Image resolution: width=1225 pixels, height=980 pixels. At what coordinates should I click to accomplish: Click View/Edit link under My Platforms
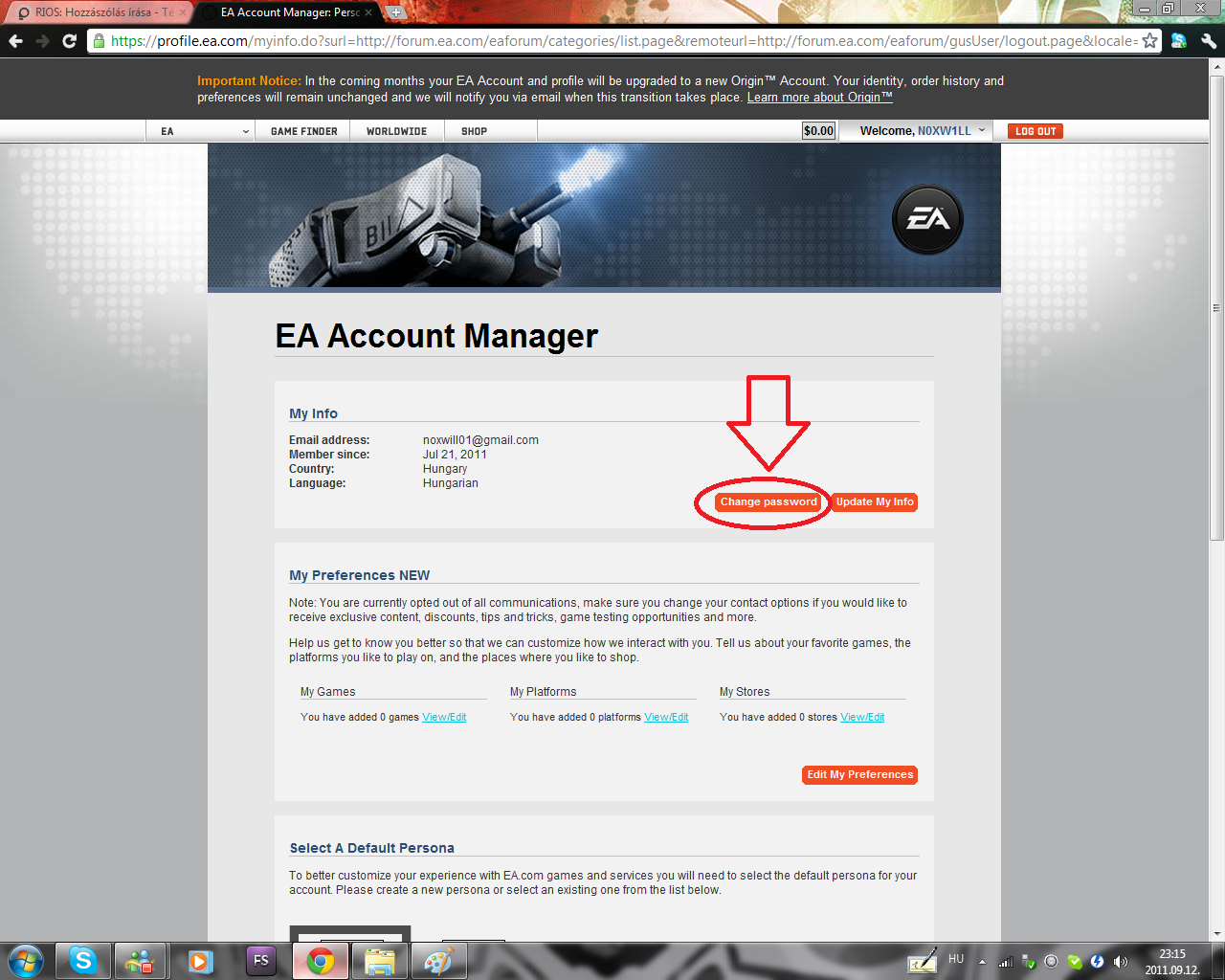pos(666,717)
